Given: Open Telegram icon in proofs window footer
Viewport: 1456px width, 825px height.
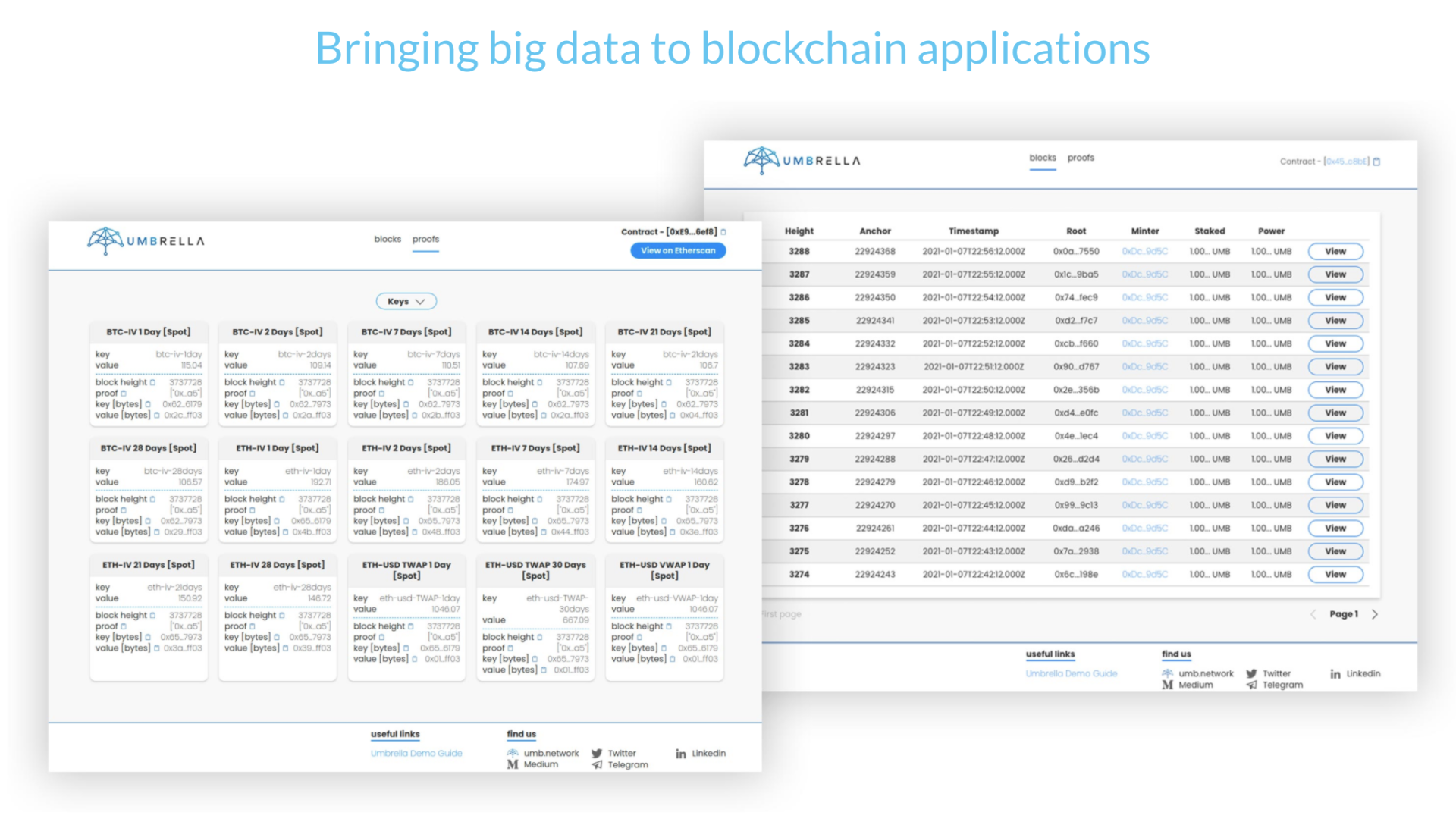Looking at the screenshot, I should (x=597, y=765).
